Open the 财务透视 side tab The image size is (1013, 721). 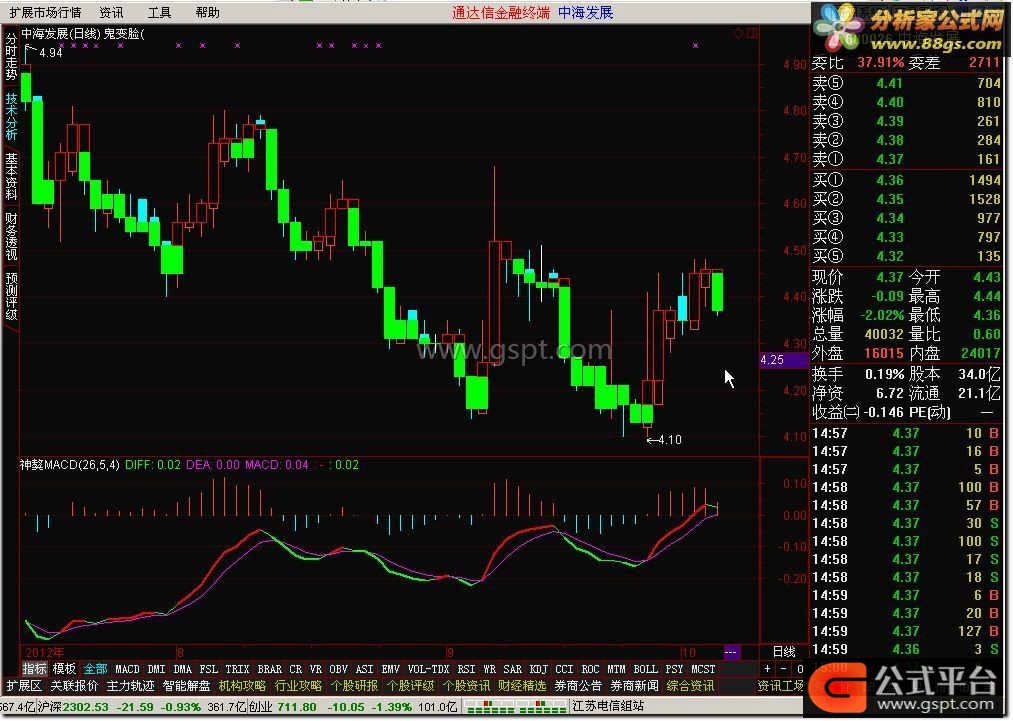[x=11, y=236]
